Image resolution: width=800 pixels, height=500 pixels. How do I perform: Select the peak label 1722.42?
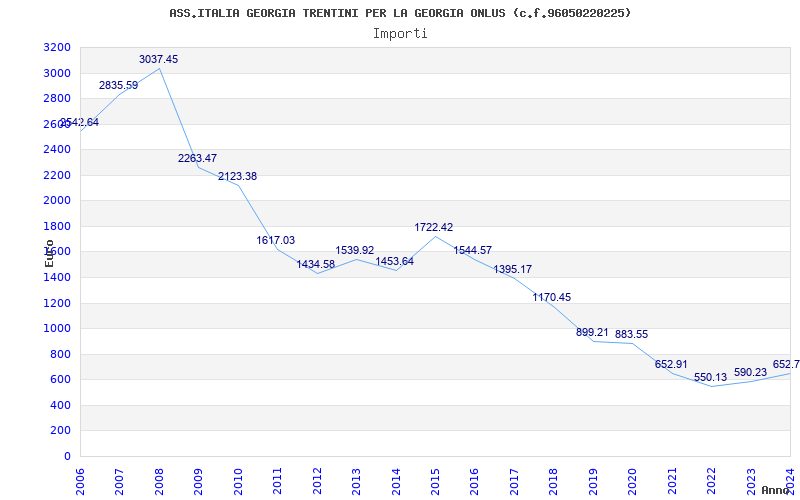[434, 228]
